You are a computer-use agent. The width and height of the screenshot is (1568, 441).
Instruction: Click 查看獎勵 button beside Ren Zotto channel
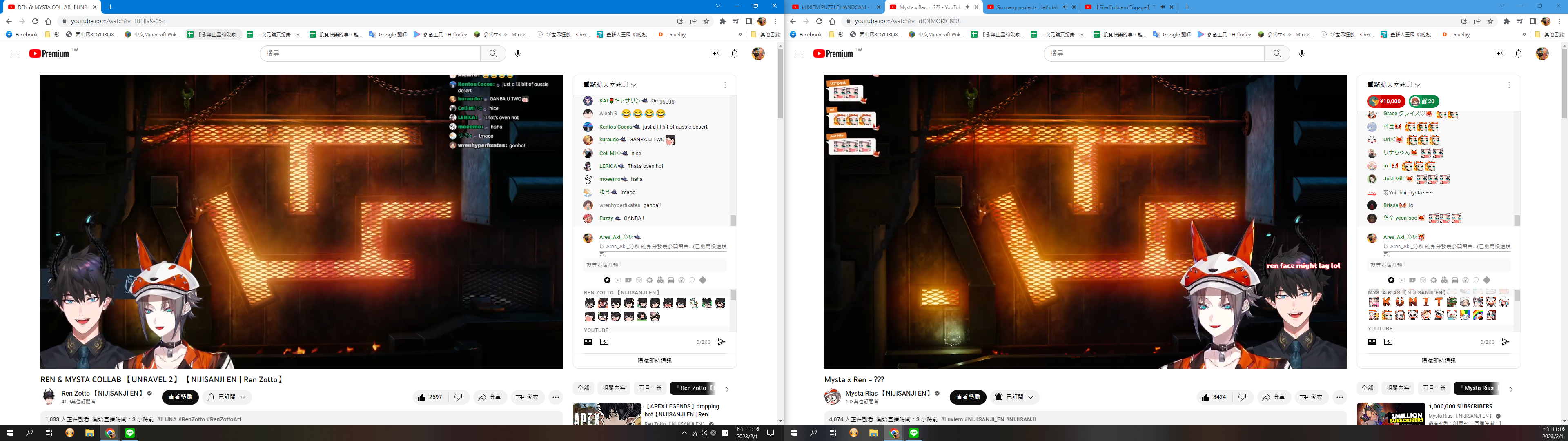[180, 397]
